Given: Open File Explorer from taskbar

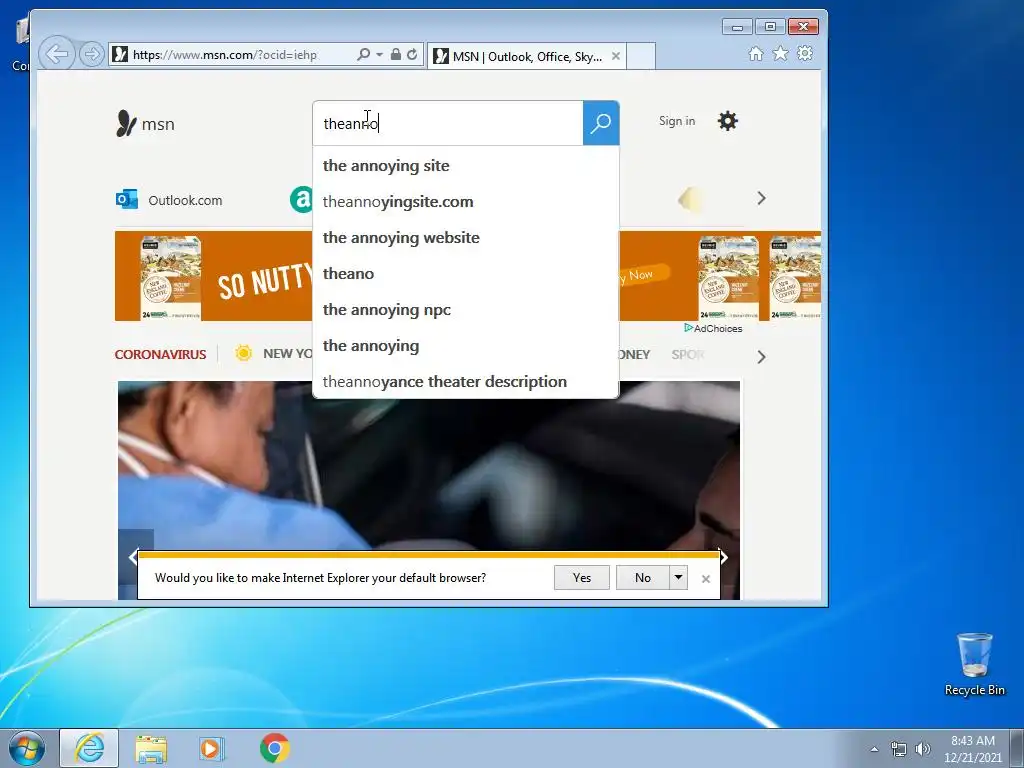Looking at the screenshot, I should tap(151, 748).
